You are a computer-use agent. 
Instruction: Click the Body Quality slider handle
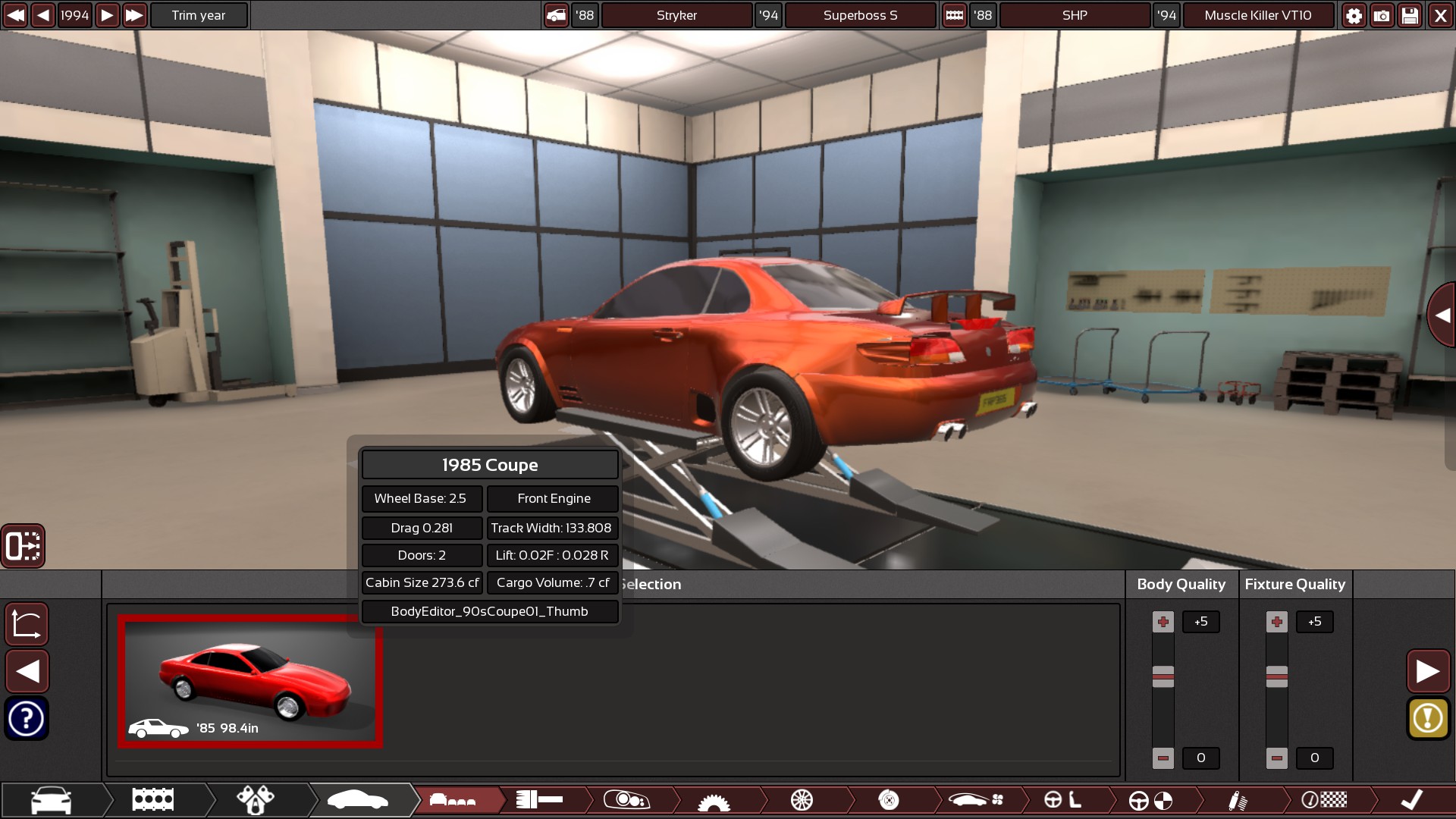click(x=1163, y=676)
